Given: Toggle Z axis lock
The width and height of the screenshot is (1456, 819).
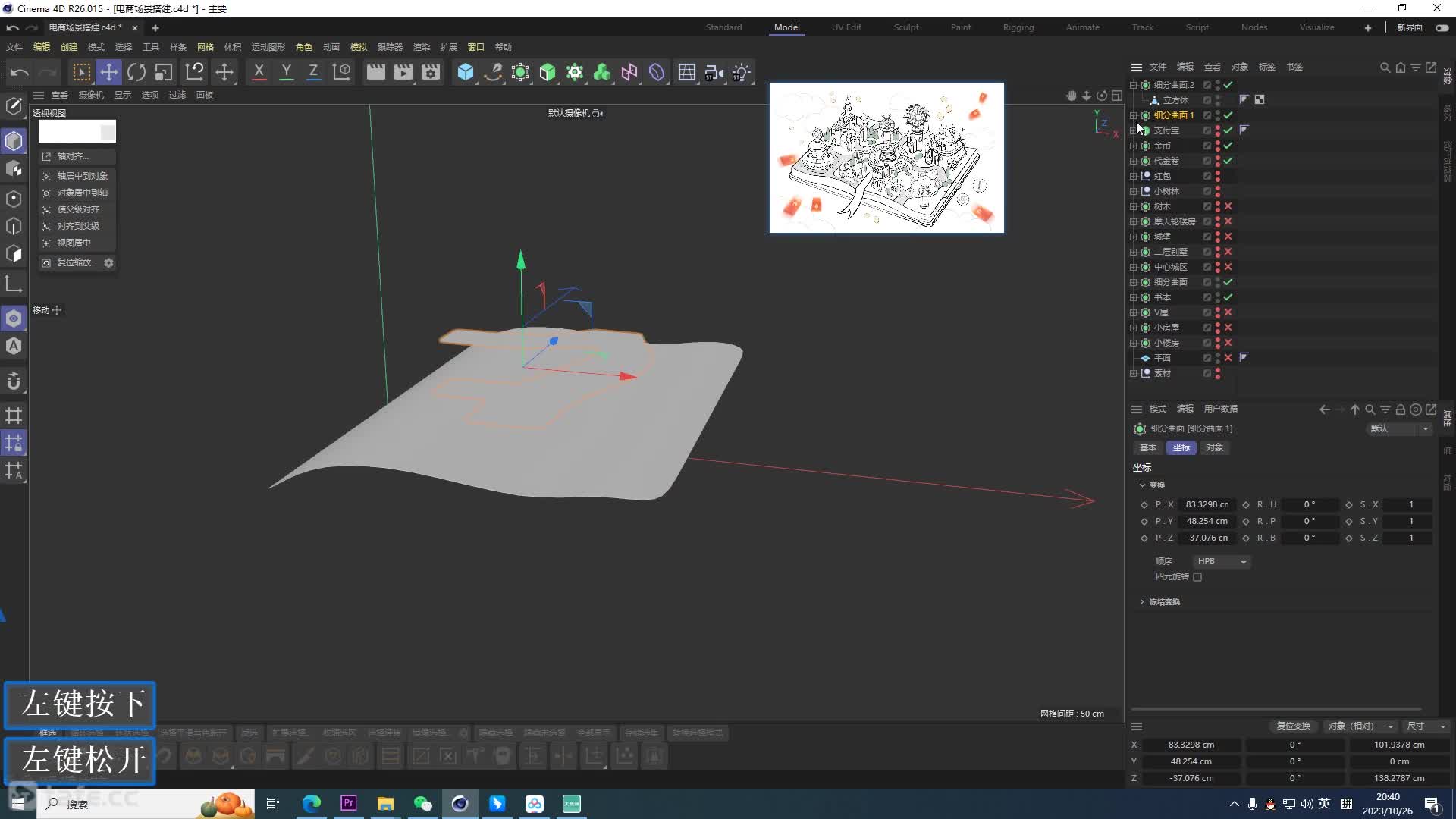Looking at the screenshot, I should tap(313, 72).
